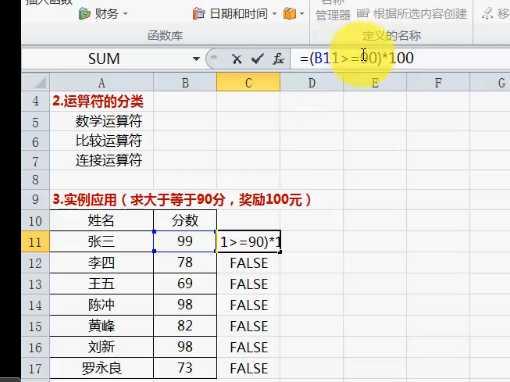Click the select-all corner triangle
510x382 pixels.
pos(36,82)
